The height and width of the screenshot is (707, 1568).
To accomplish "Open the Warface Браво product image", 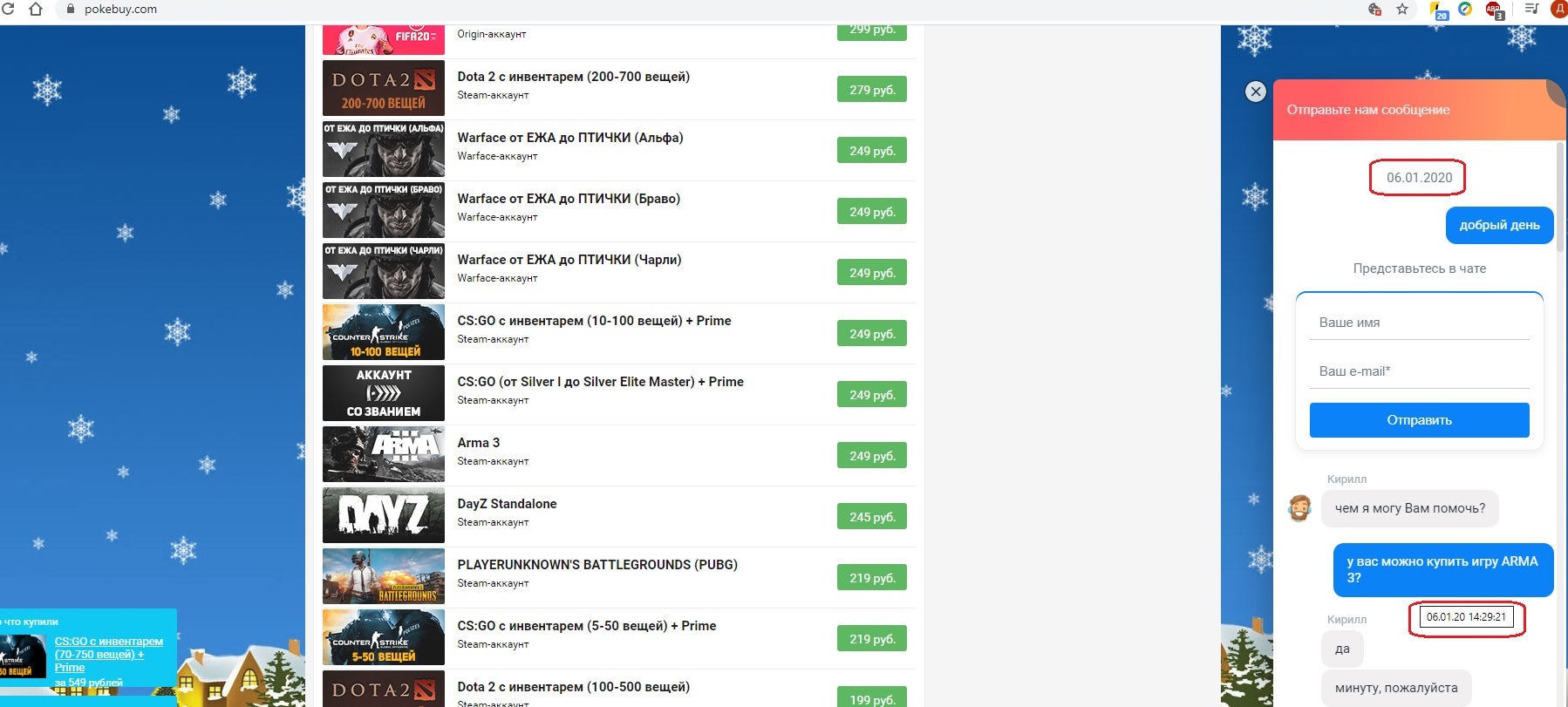I will (384, 210).
